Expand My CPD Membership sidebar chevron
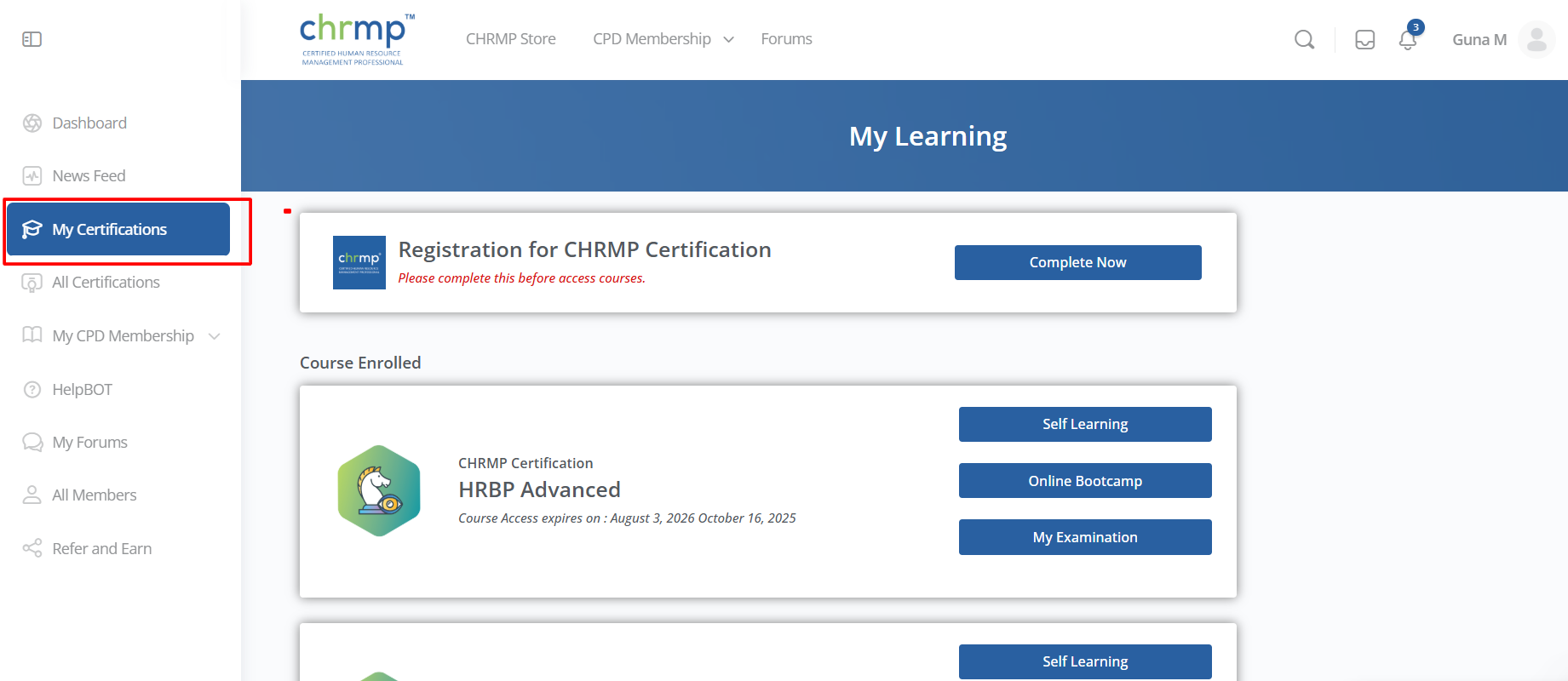This screenshot has width=1568, height=681. click(215, 336)
